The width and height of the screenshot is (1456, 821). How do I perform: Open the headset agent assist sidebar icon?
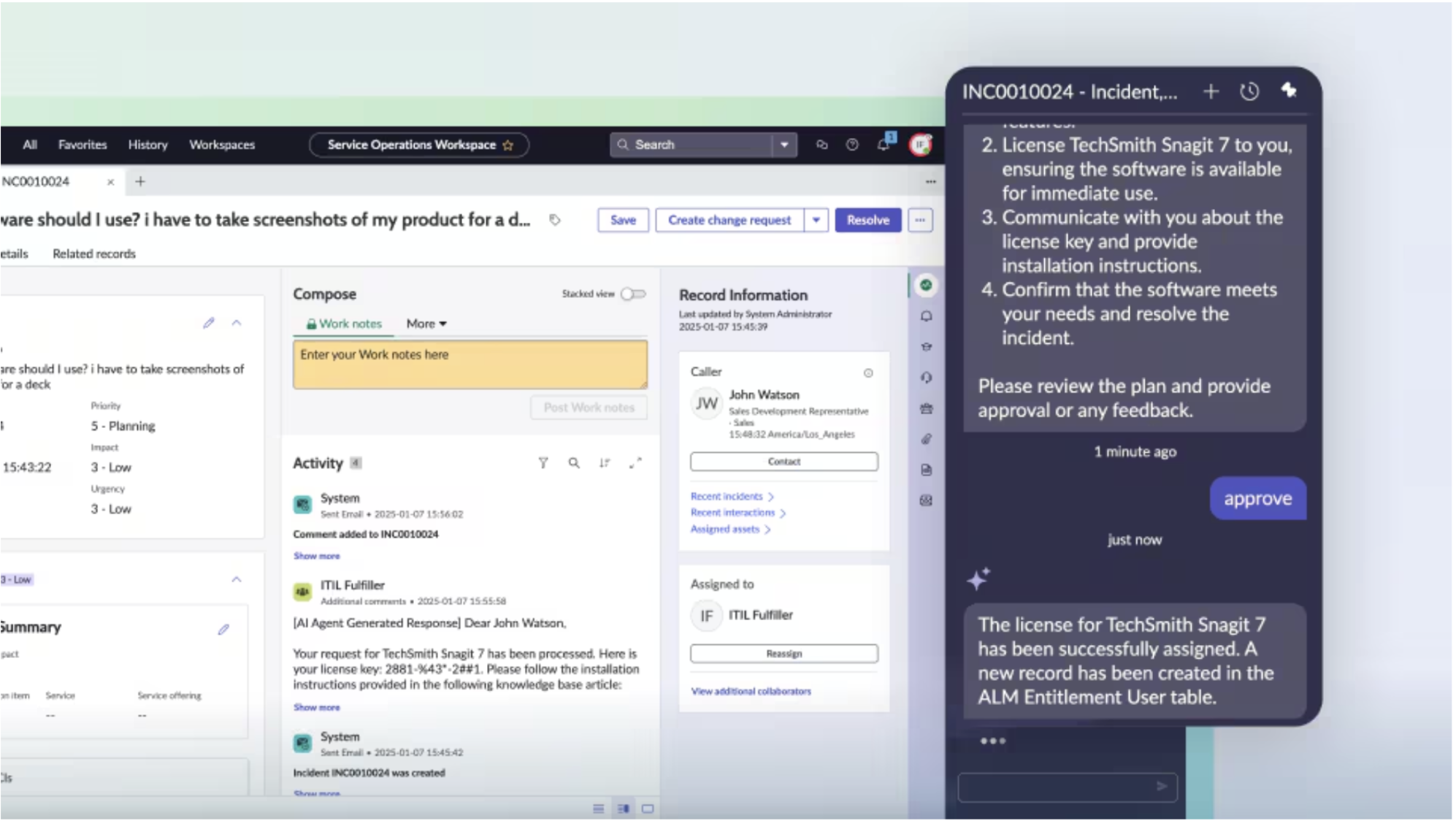pos(926,378)
